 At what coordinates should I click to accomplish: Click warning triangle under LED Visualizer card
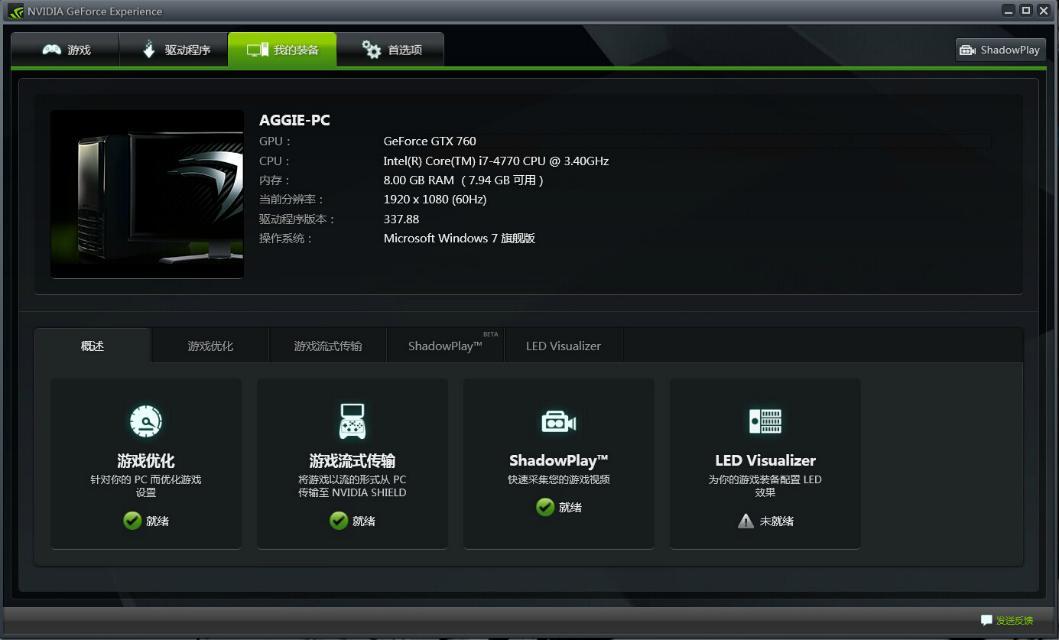pyautogui.click(x=746, y=521)
